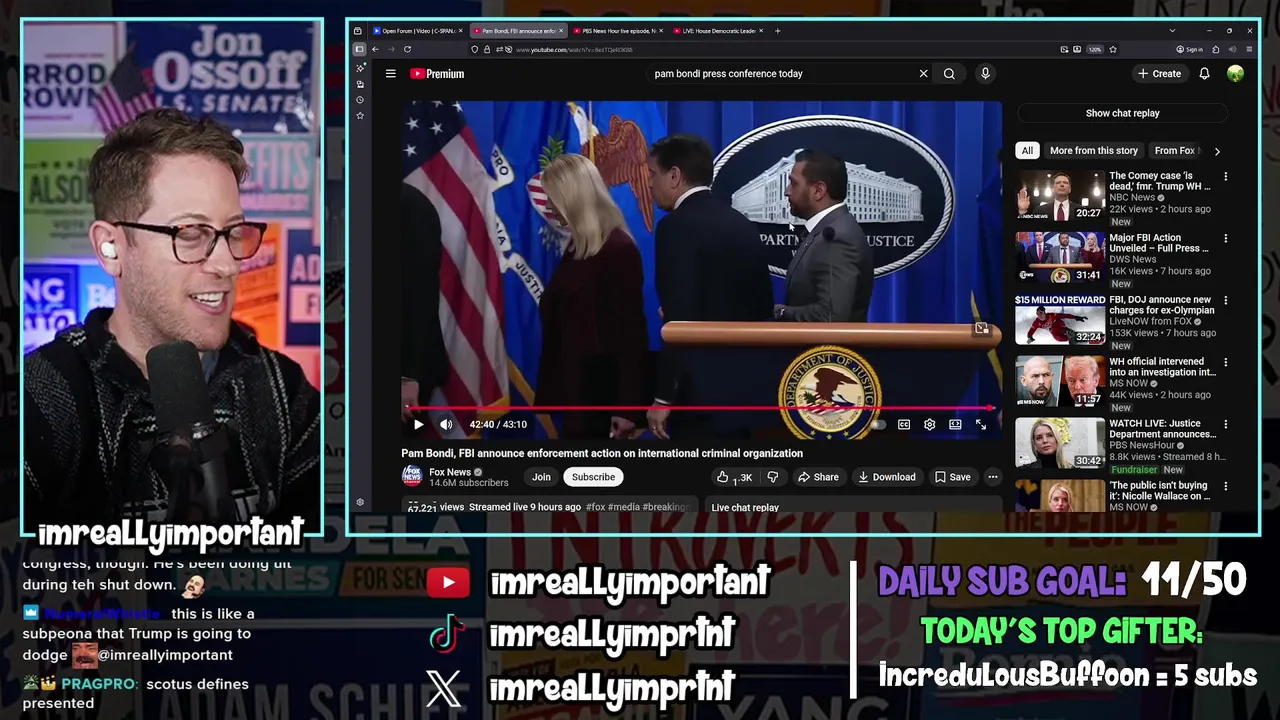Open browser extensions puzzle icon
This screenshot has width=1280, height=720.
(x=1216, y=49)
